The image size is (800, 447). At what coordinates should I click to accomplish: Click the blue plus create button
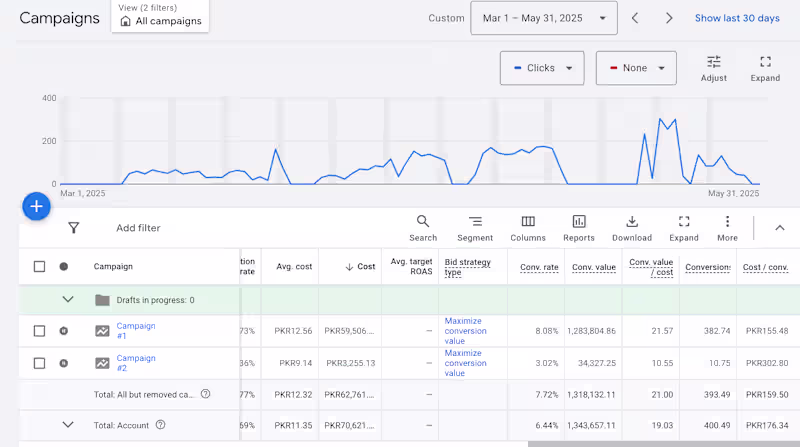pyautogui.click(x=36, y=206)
